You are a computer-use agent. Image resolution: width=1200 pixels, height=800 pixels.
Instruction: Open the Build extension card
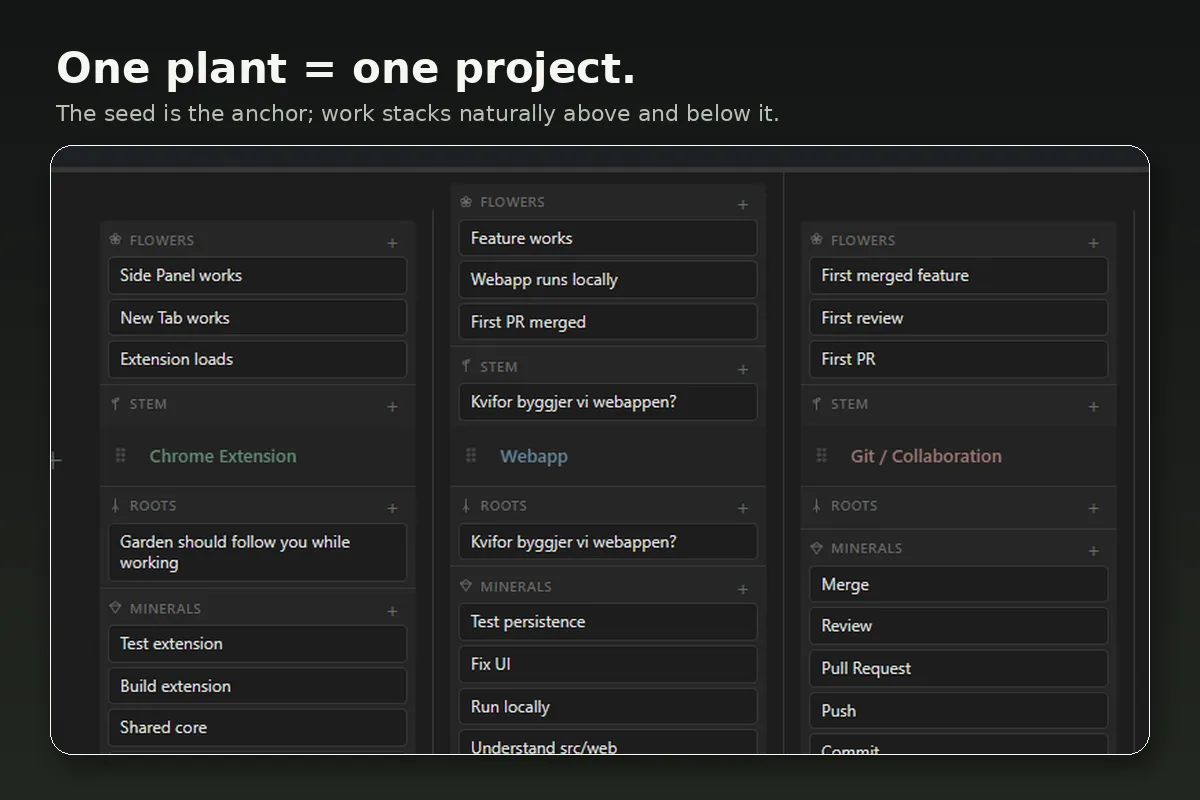coord(258,686)
